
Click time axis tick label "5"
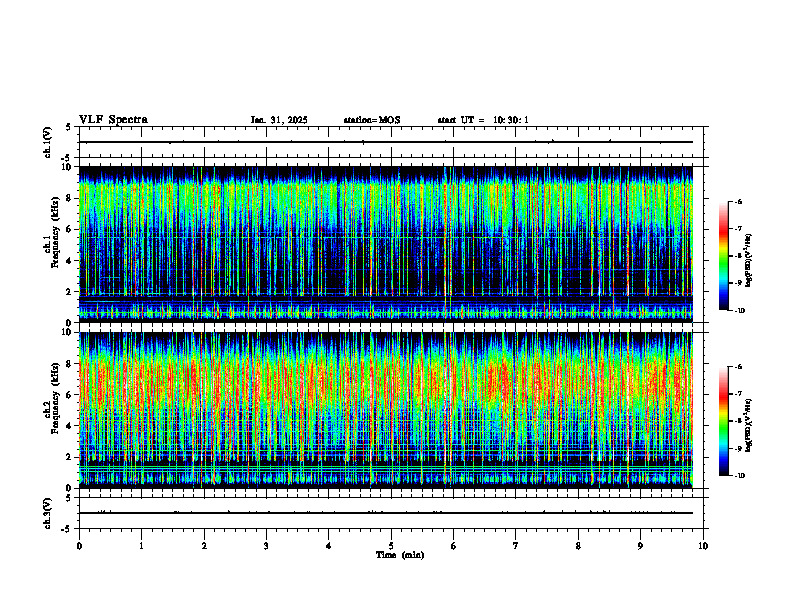[391, 546]
